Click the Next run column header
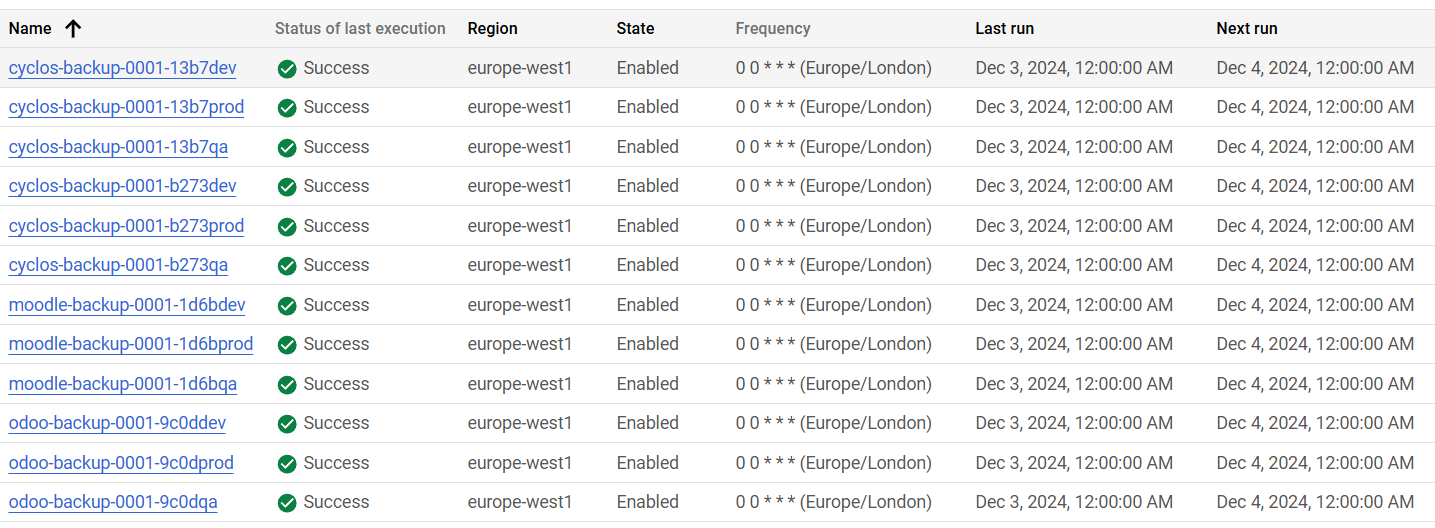The image size is (1435, 528). coord(1246,29)
